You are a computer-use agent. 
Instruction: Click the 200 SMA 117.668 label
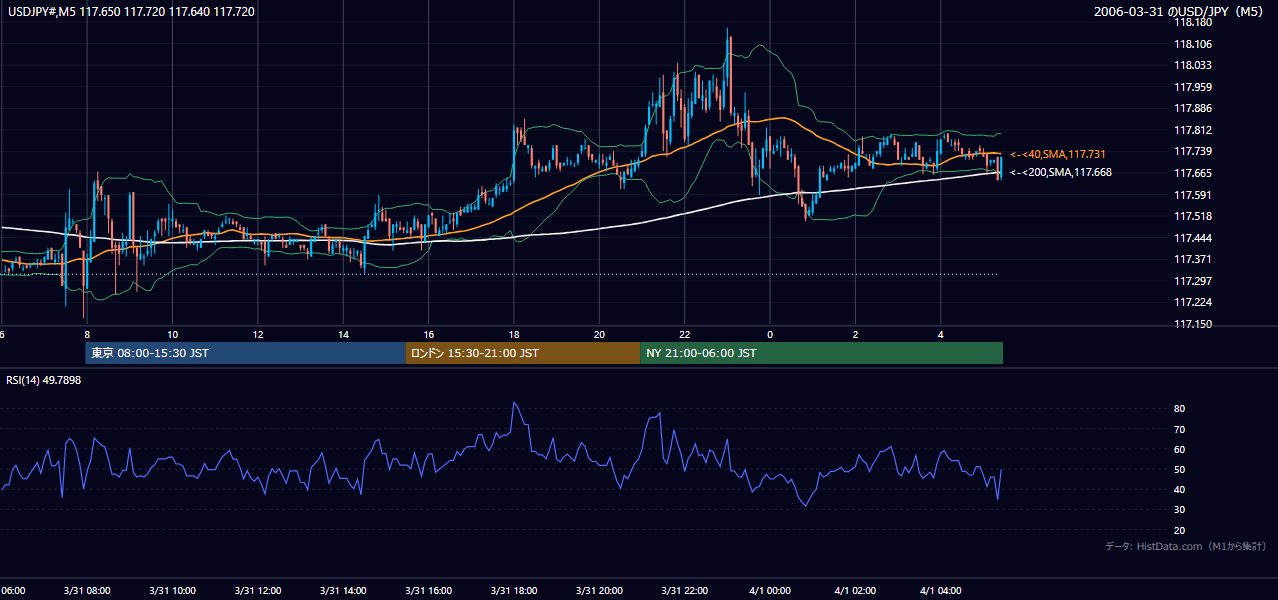(1061, 172)
